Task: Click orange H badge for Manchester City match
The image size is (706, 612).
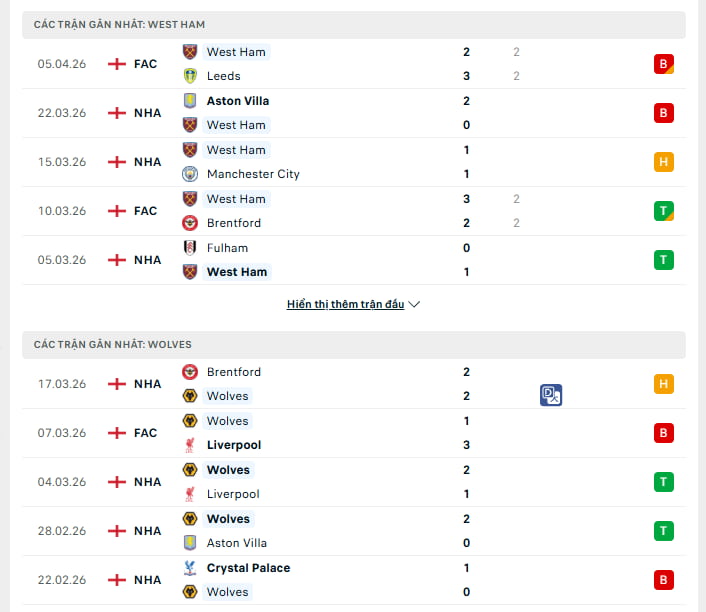Action: [663, 162]
